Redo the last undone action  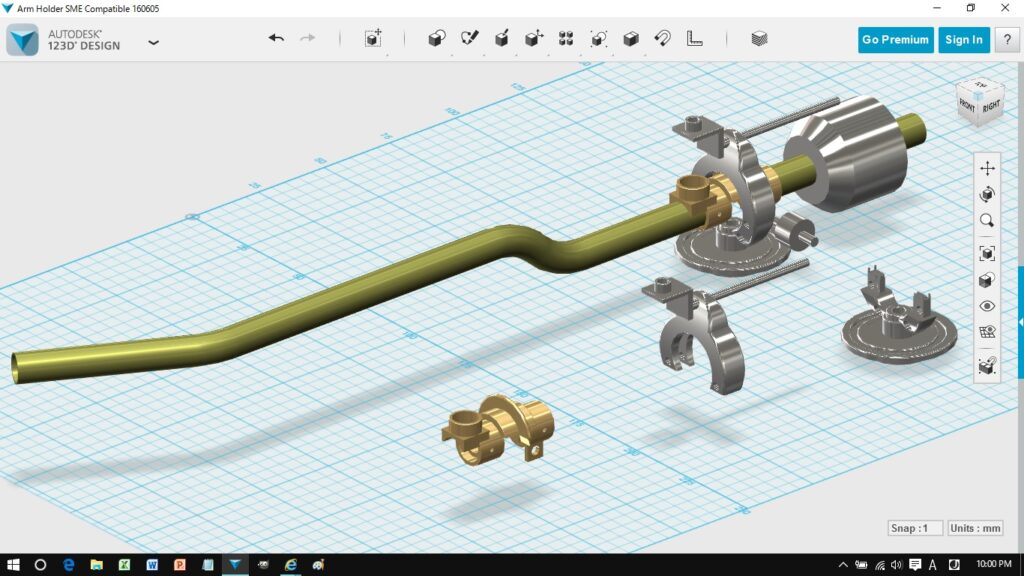click(x=308, y=39)
